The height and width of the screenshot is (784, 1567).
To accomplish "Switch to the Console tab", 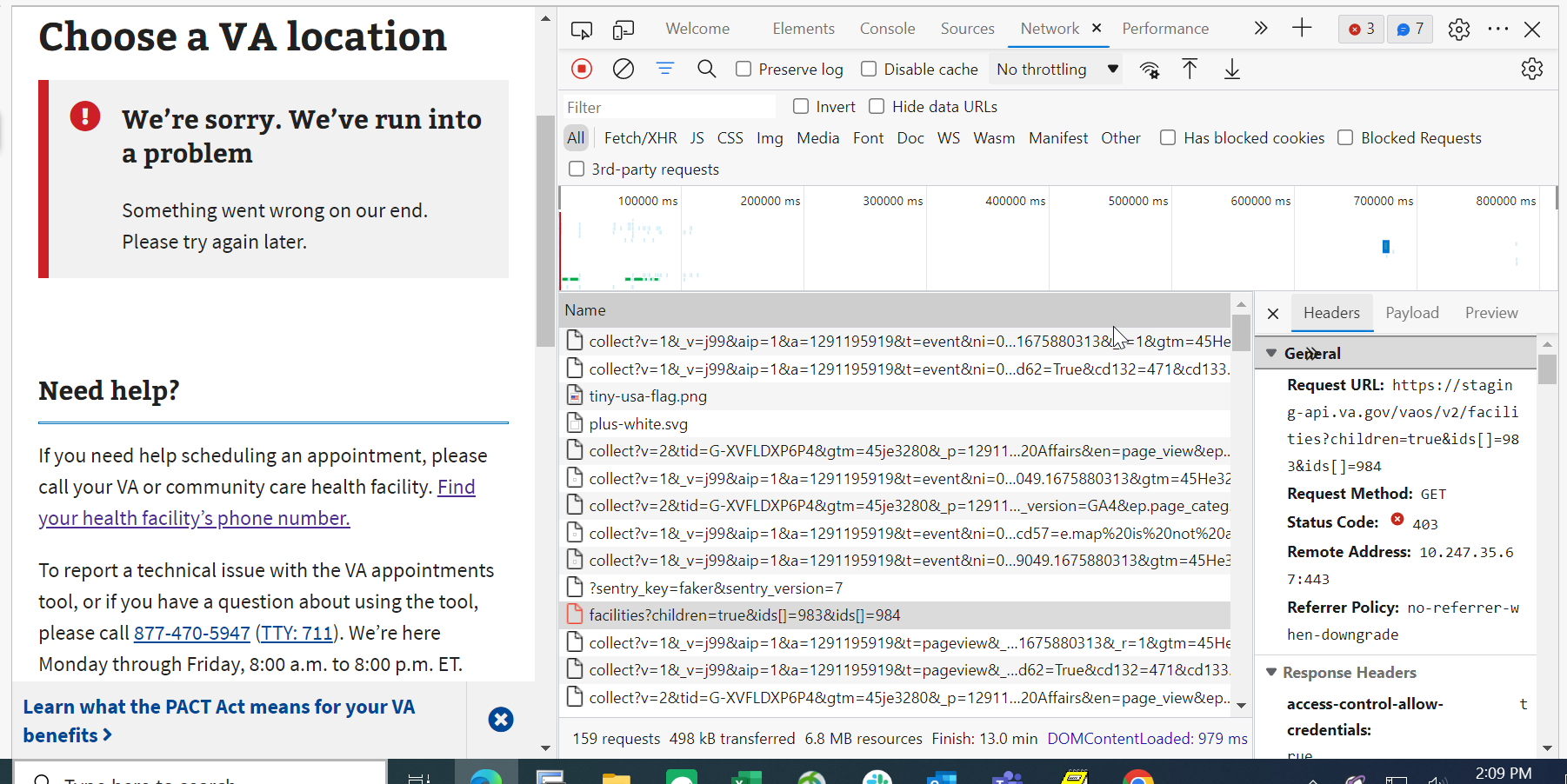I will pos(887,29).
